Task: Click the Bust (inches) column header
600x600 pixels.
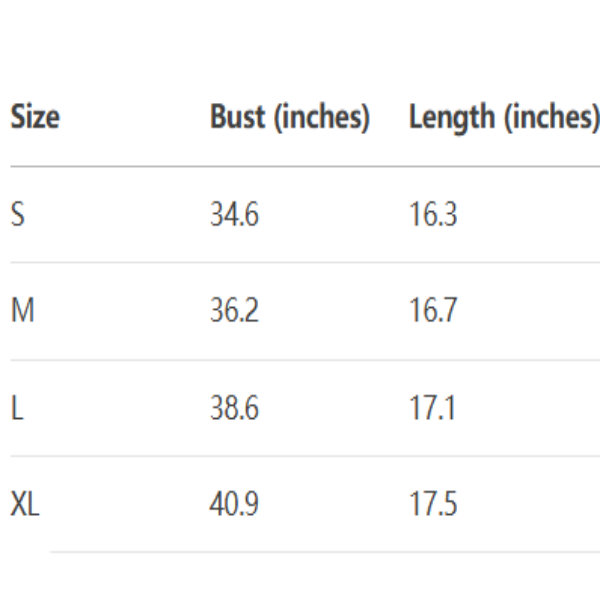Action: (290, 118)
